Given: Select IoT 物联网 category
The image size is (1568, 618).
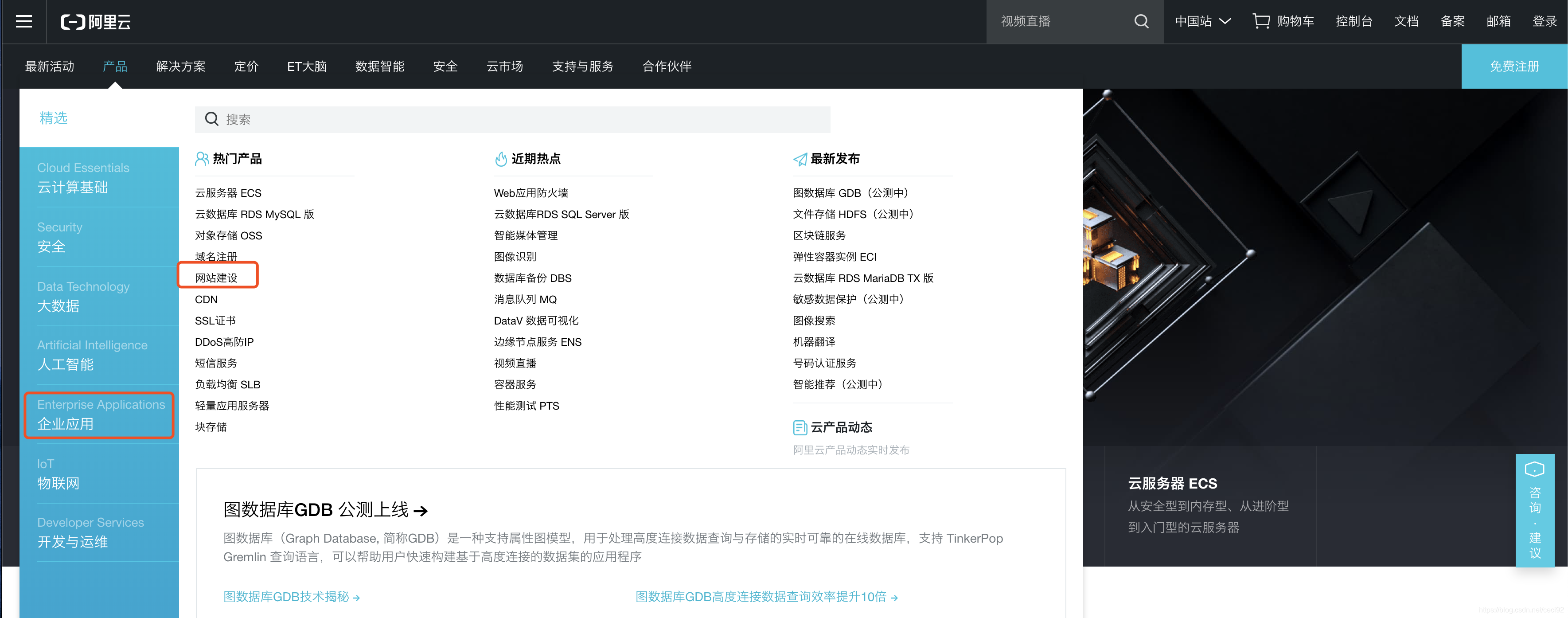Looking at the screenshot, I should pyautogui.click(x=99, y=474).
